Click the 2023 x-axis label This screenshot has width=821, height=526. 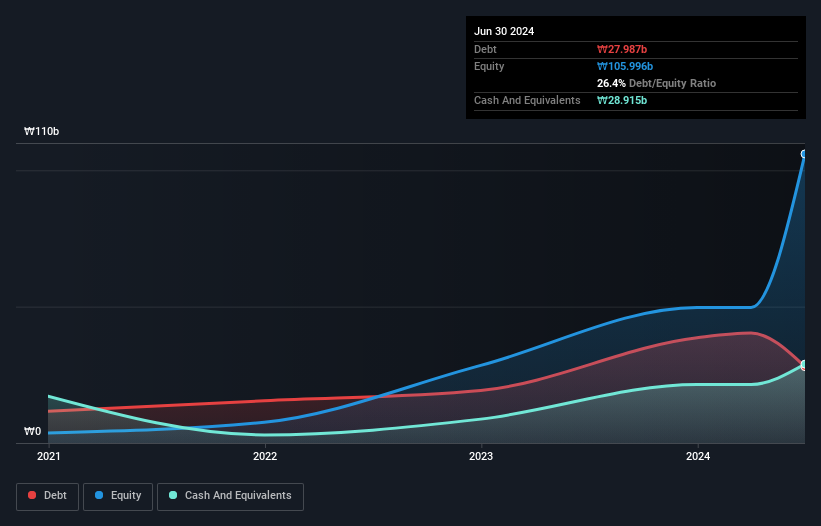(481, 456)
